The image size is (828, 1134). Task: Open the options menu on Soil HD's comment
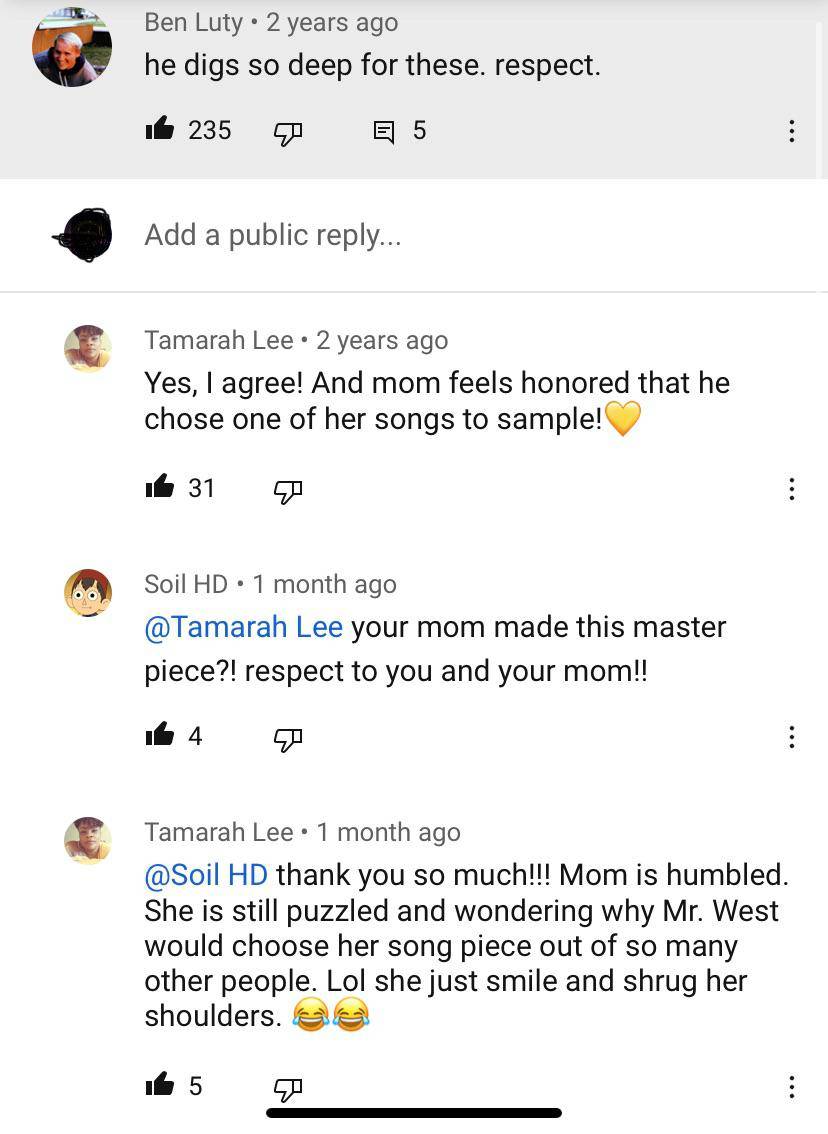[x=792, y=737]
